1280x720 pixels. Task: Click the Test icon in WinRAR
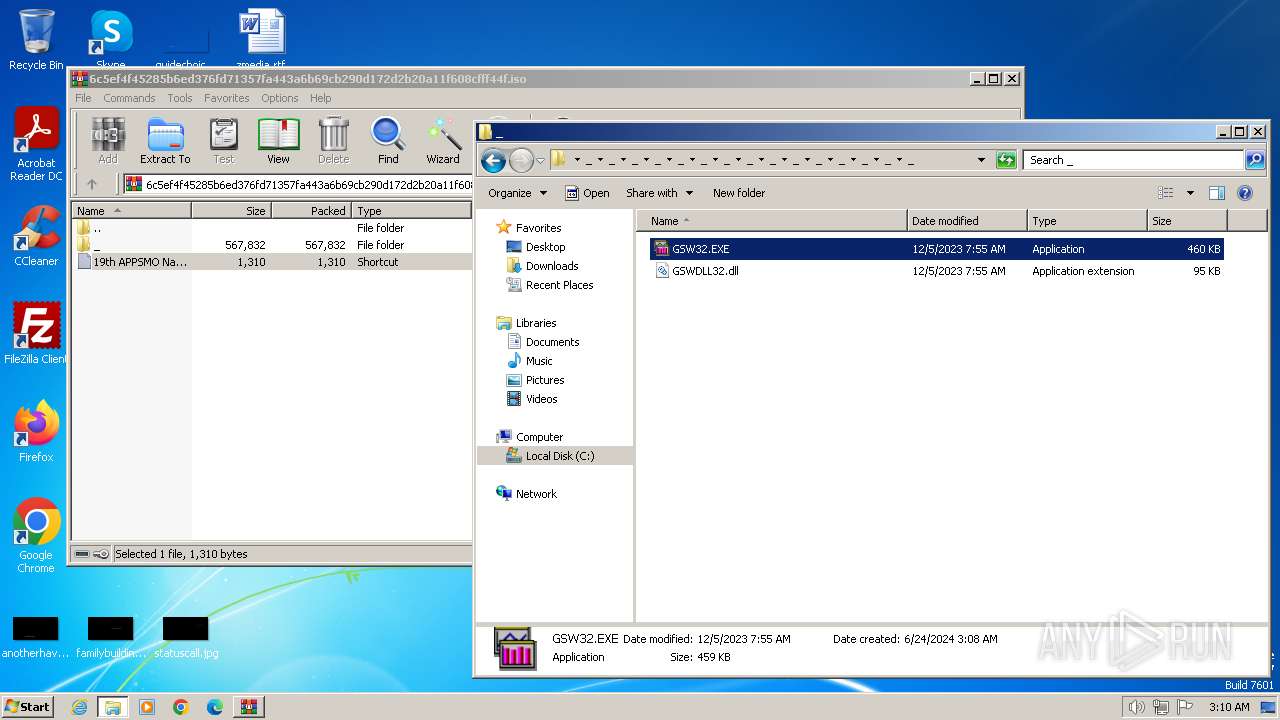click(224, 140)
